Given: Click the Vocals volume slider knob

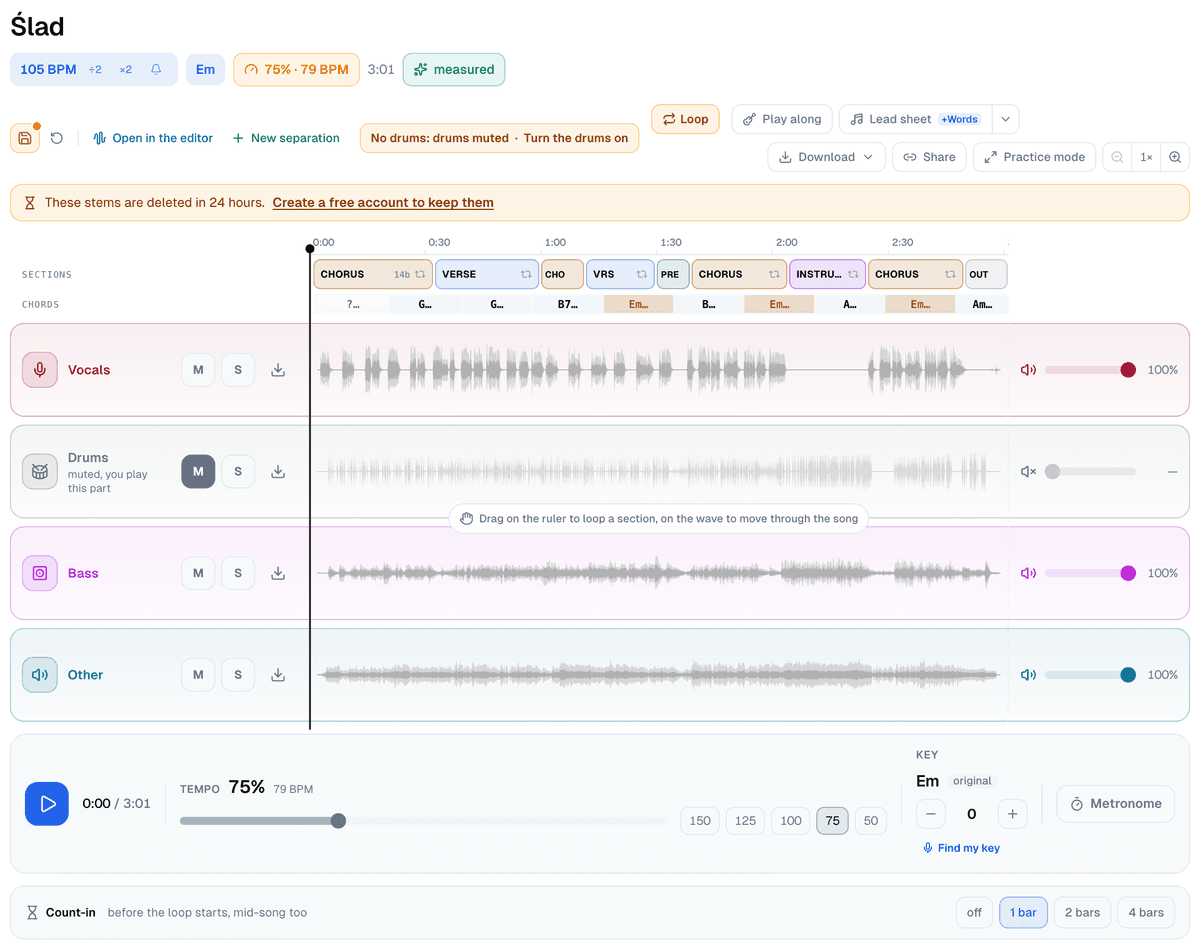Looking at the screenshot, I should (x=1128, y=370).
